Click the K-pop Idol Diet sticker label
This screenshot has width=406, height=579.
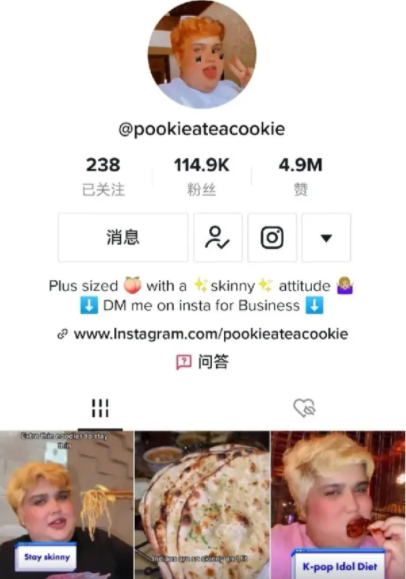(339, 565)
